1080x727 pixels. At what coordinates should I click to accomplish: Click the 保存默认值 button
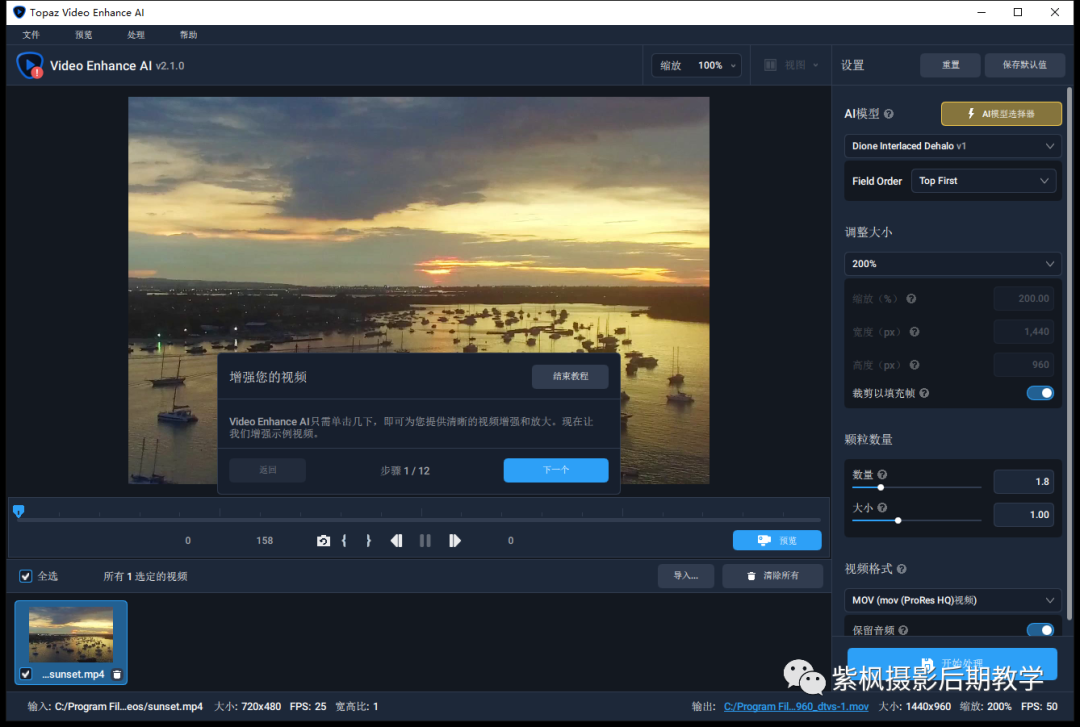[x=1024, y=65]
